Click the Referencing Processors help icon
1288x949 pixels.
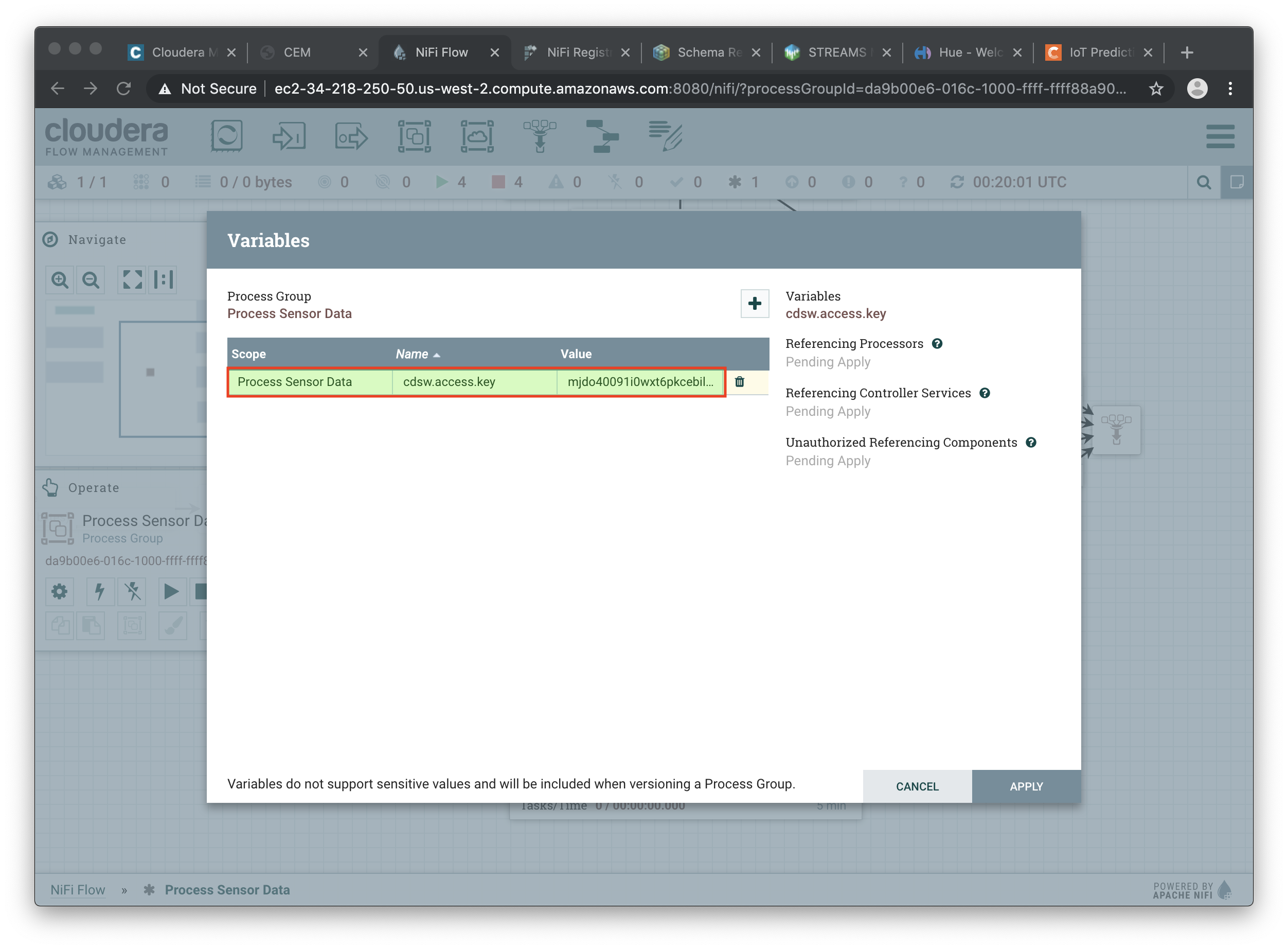(x=937, y=344)
